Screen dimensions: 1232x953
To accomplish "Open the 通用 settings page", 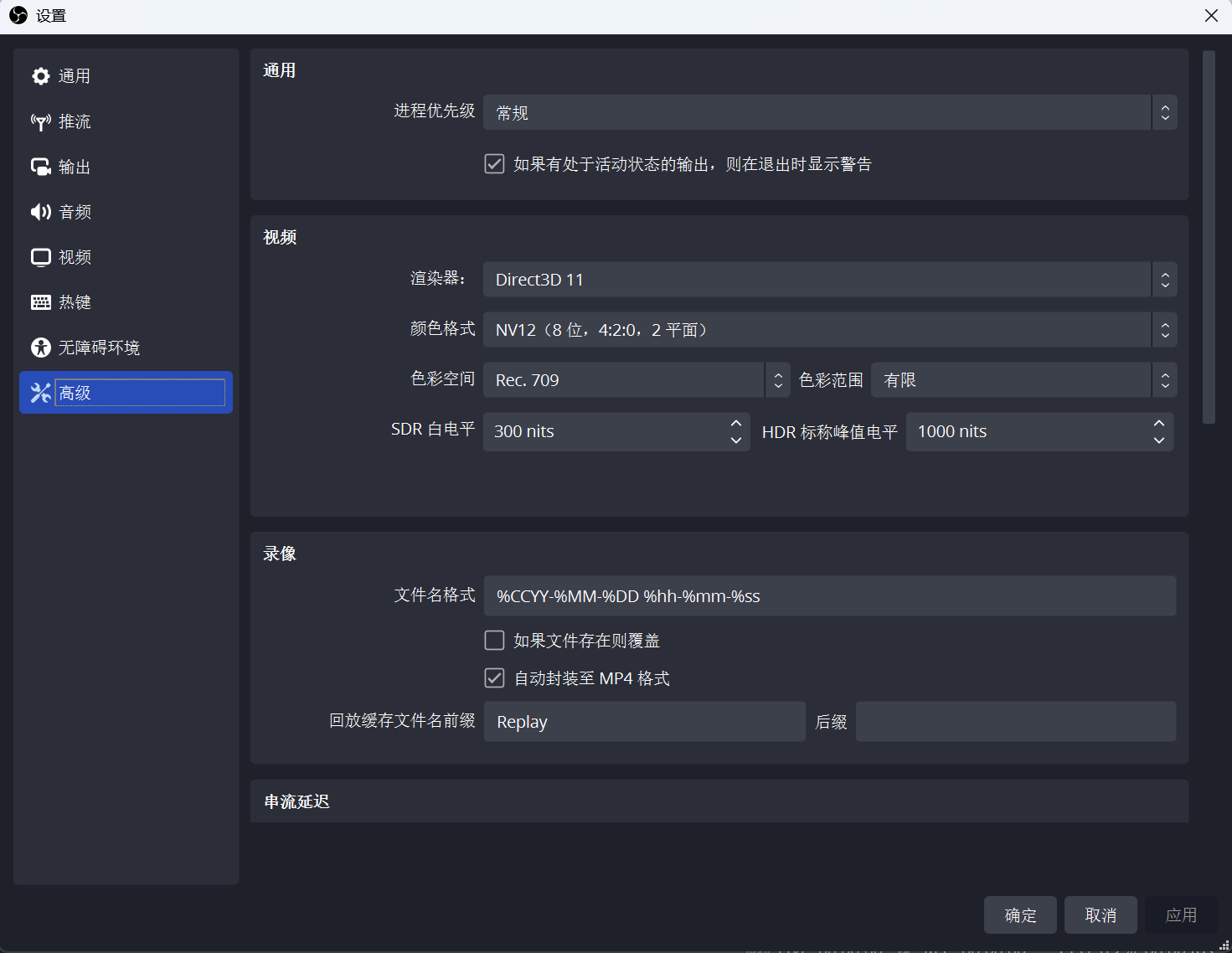I will coord(126,76).
